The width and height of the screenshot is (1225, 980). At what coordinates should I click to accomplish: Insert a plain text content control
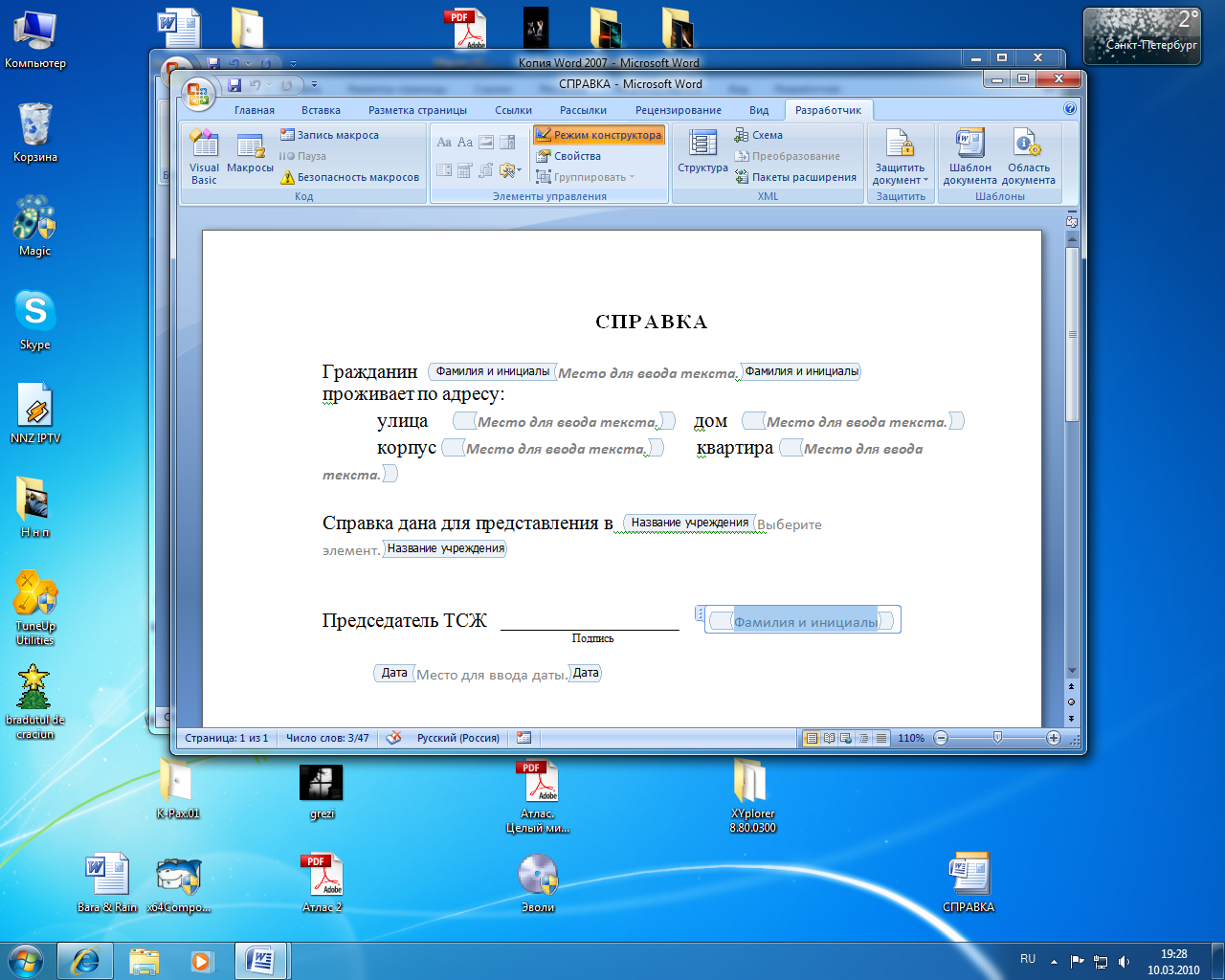(x=465, y=143)
